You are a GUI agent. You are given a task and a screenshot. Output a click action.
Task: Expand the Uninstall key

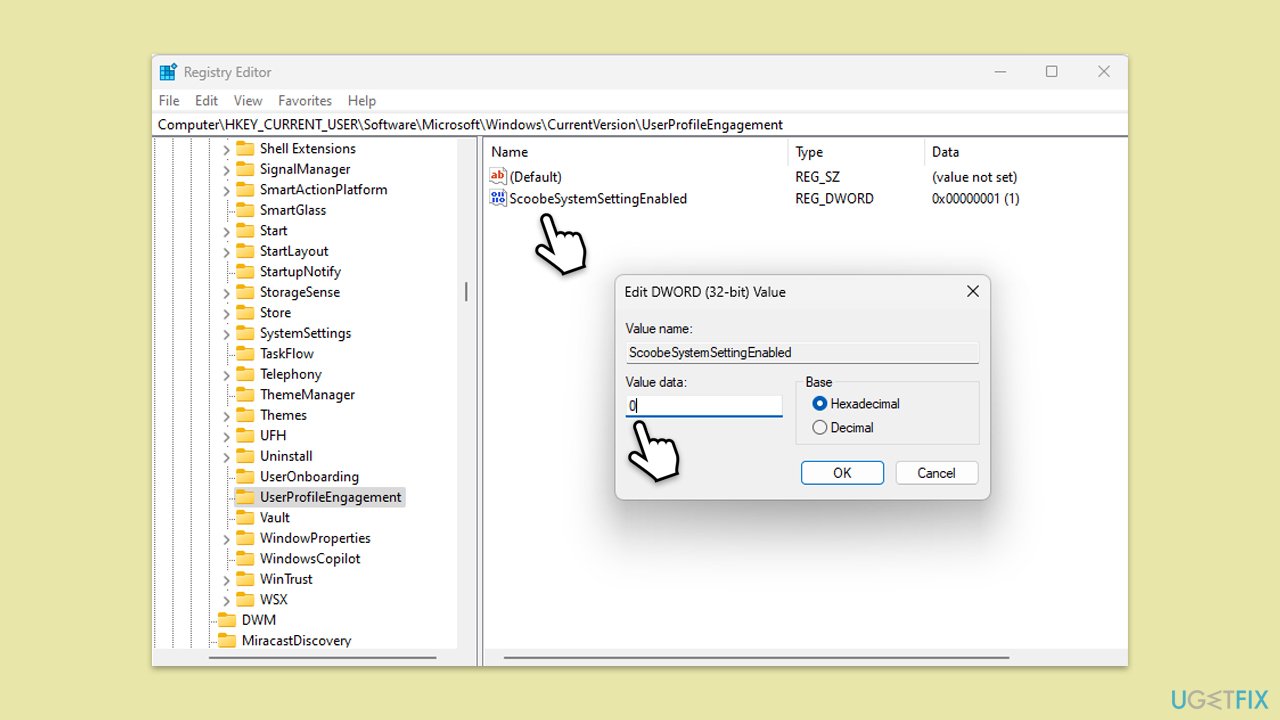click(226, 456)
